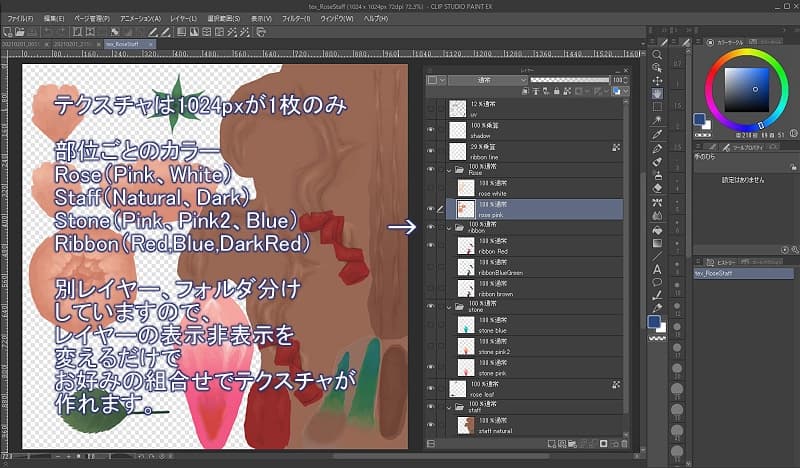Viewport: 800px width, 468px height.
Task: Click the CLIP STUDIO launch icon in the command bar
Action: (x=261, y=32)
